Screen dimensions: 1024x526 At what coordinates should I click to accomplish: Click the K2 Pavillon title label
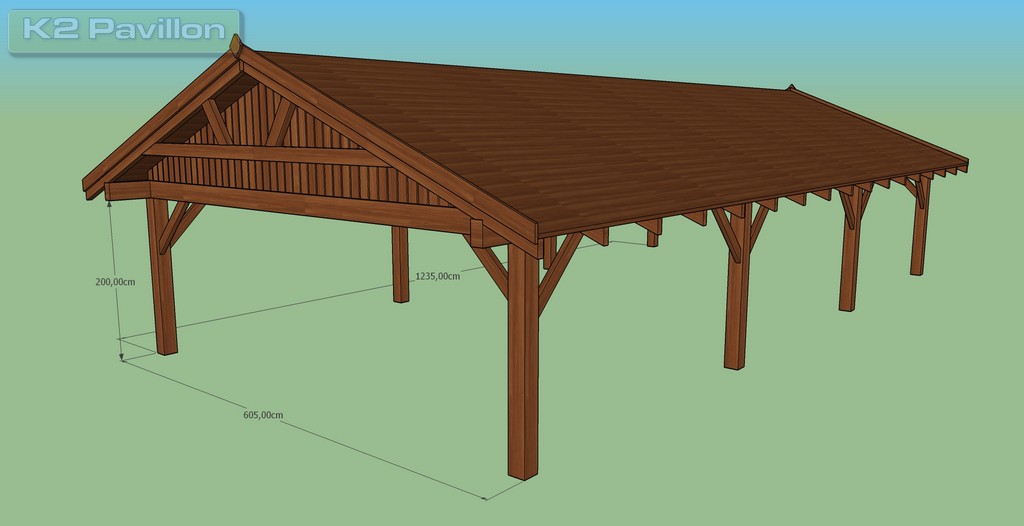[x=124, y=31]
